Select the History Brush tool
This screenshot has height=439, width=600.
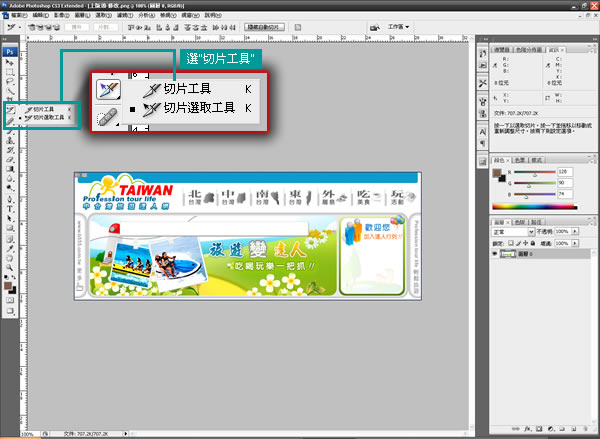[x=10, y=150]
